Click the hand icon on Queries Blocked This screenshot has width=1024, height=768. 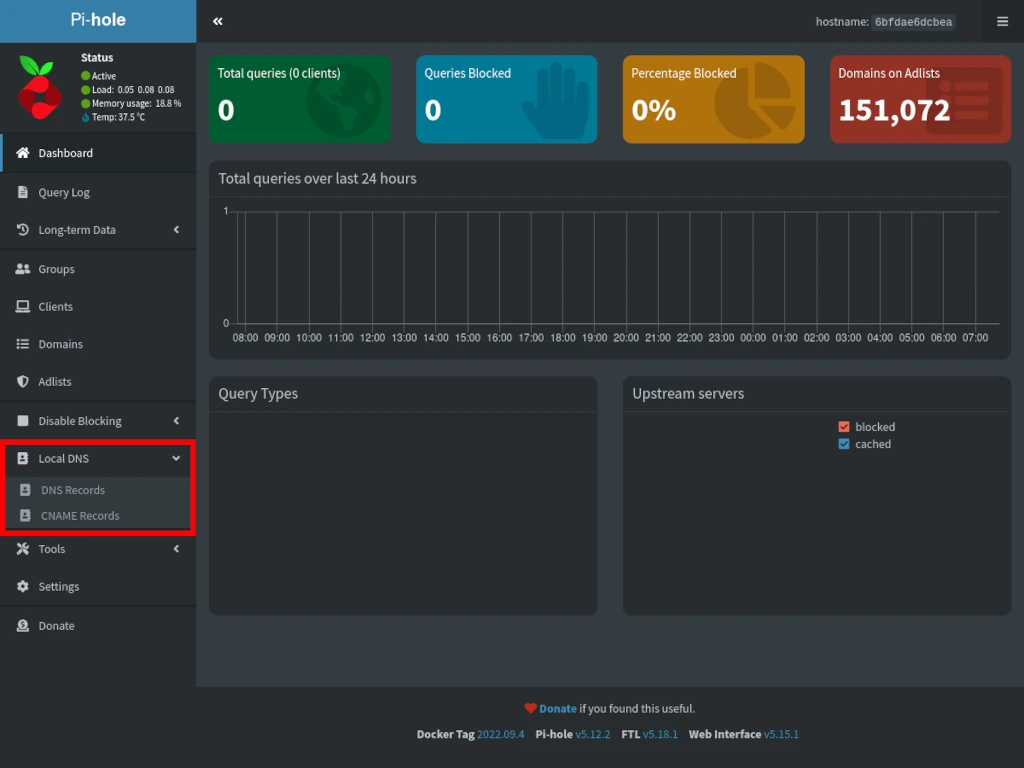click(556, 101)
